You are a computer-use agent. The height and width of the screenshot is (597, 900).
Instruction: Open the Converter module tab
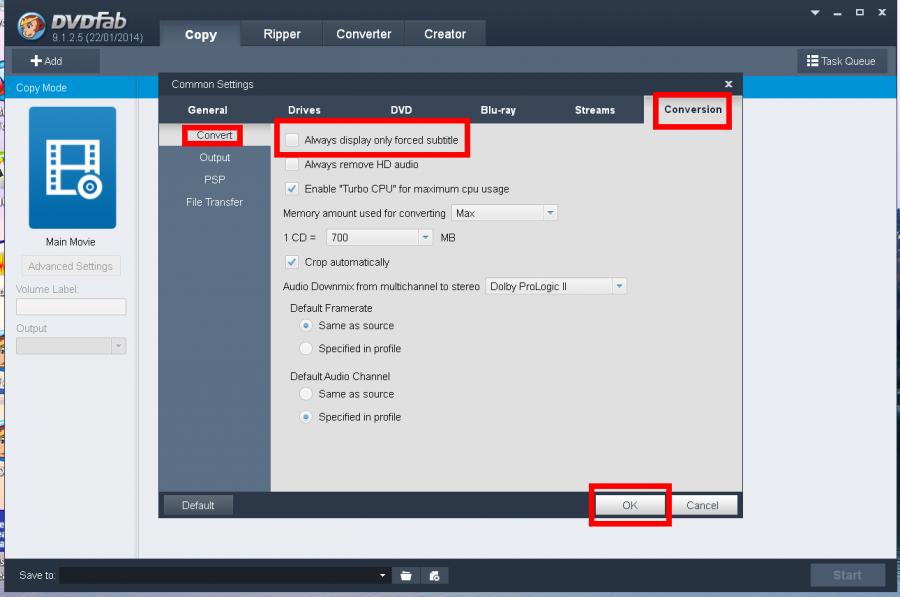[x=364, y=34]
